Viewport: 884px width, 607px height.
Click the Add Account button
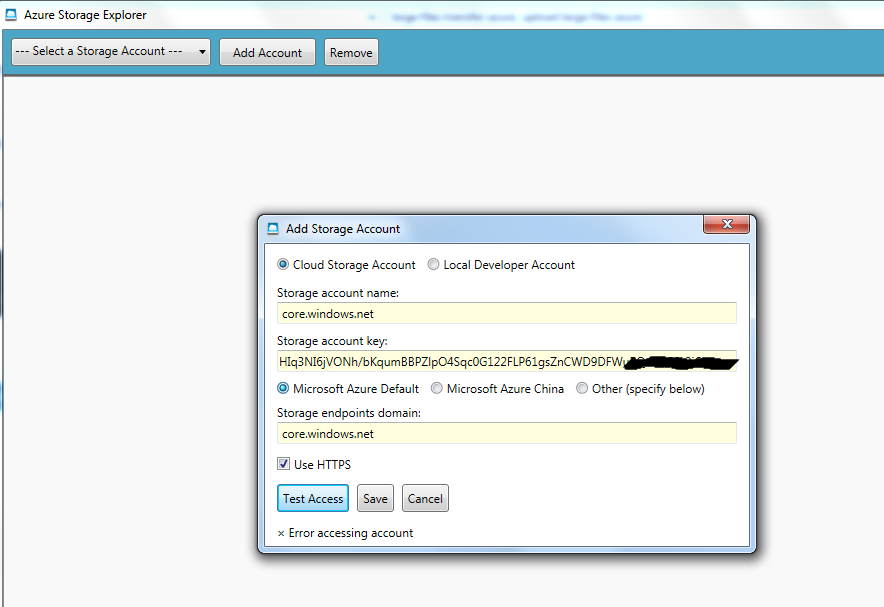pyautogui.click(x=267, y=52)
